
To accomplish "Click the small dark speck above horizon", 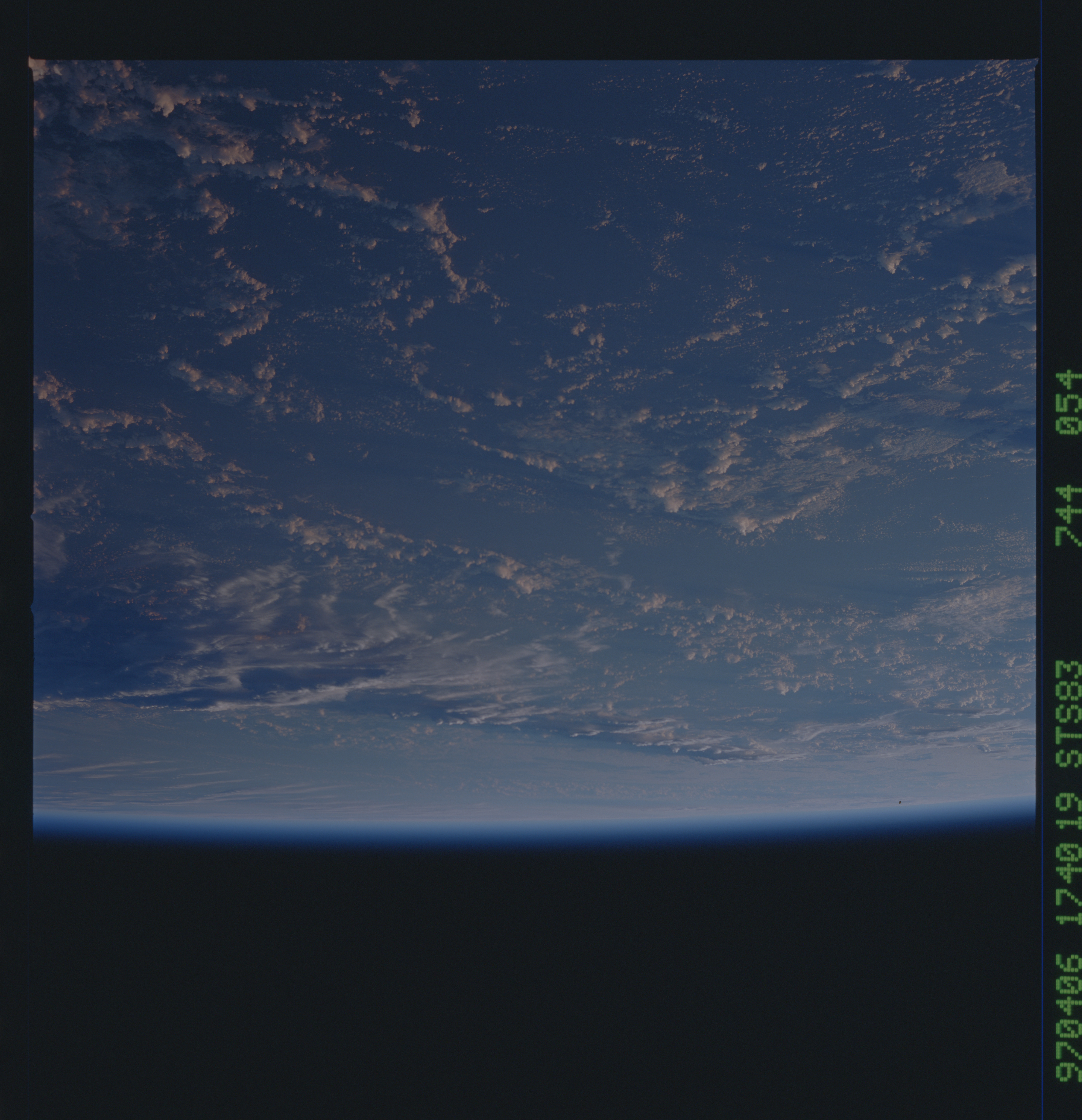I will pyautogui.click(x=900, y=802).
